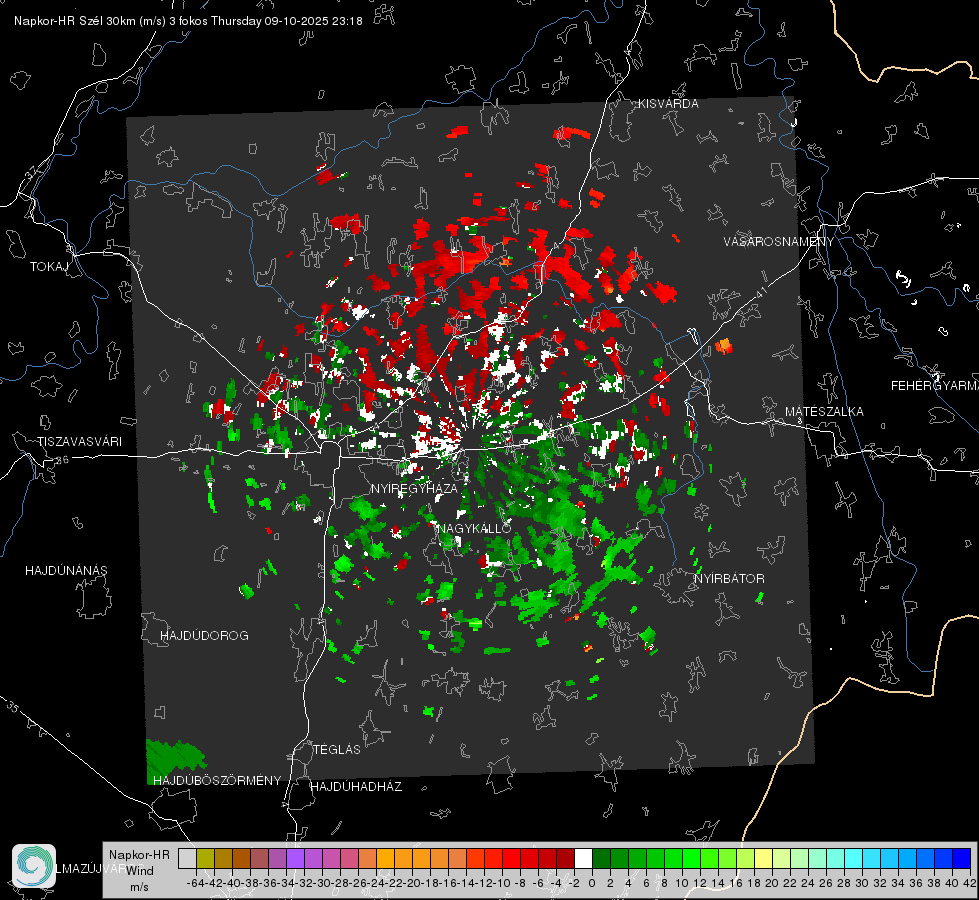Viewport: 979px width, 900px height.
Task: Pick the orange-red swatch between -14 and -12
Action: tap(475, 858)
